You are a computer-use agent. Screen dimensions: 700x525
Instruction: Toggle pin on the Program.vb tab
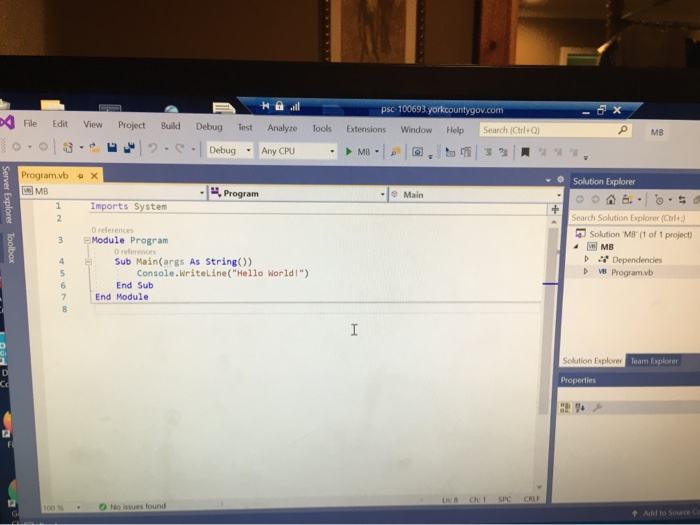80,176
